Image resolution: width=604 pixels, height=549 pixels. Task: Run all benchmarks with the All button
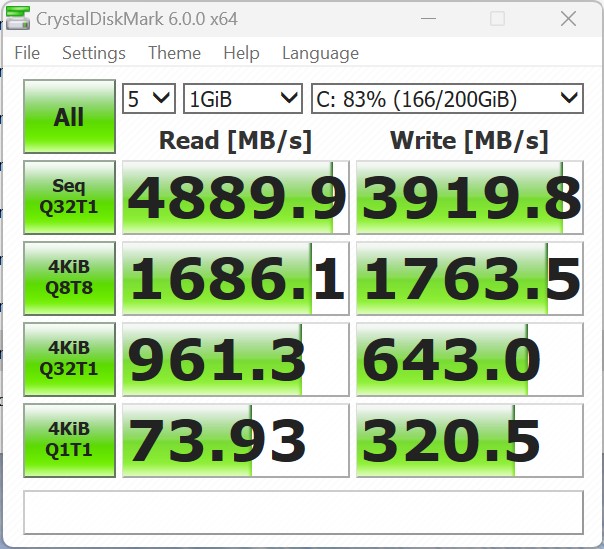pos(69,117)
